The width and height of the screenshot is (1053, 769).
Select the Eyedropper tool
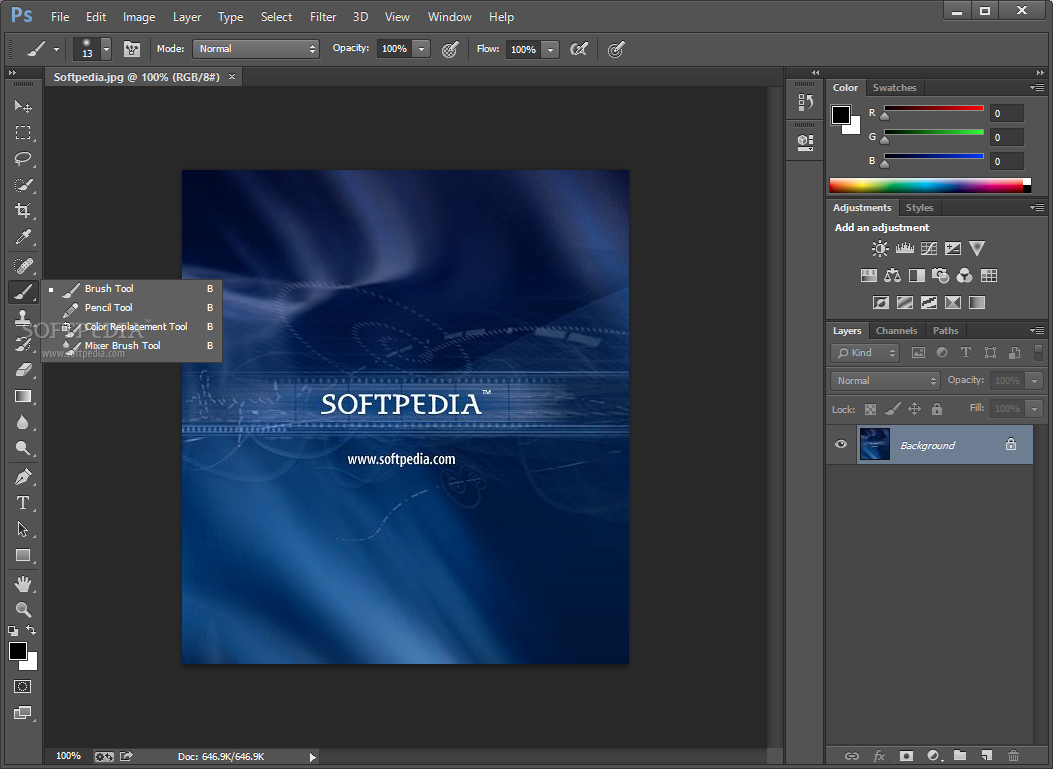point(22,238)
